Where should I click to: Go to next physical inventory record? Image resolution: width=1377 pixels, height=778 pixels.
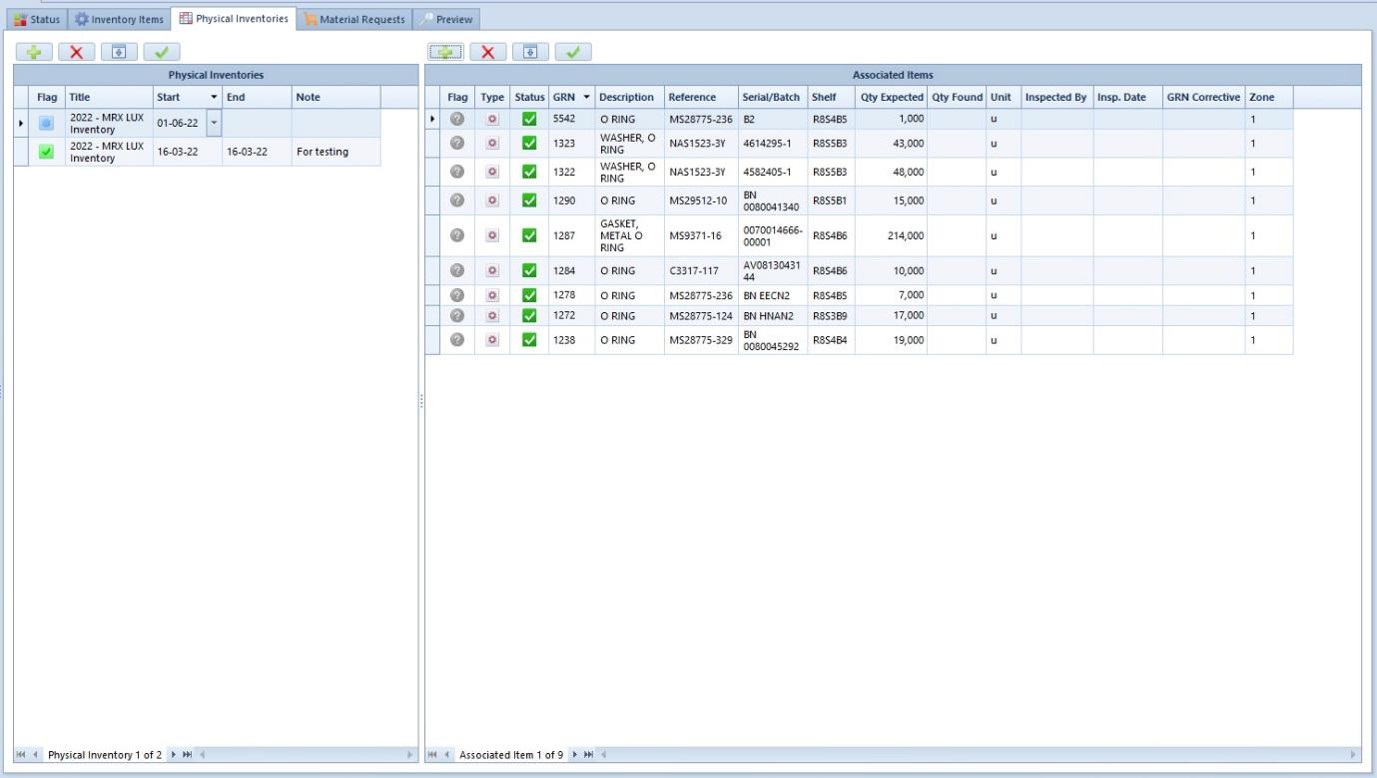[x=173, y=755]
